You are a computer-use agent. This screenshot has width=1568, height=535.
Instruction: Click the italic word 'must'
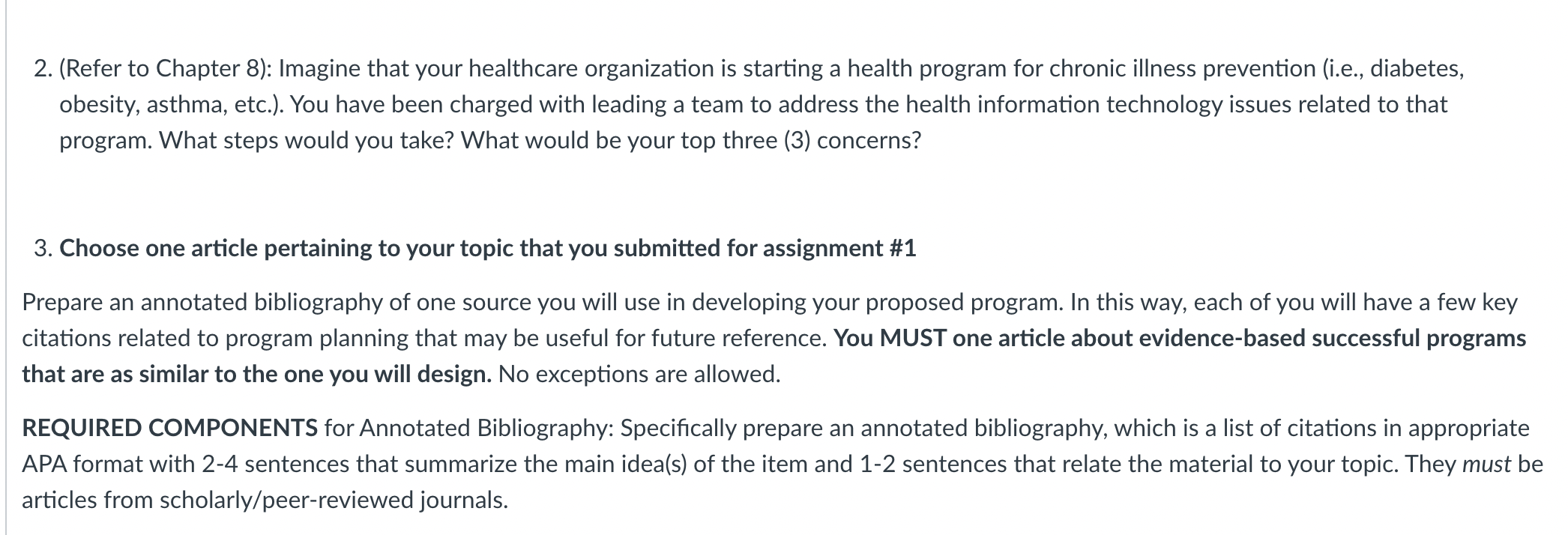pyautogui.click(x=1486, y=465)
